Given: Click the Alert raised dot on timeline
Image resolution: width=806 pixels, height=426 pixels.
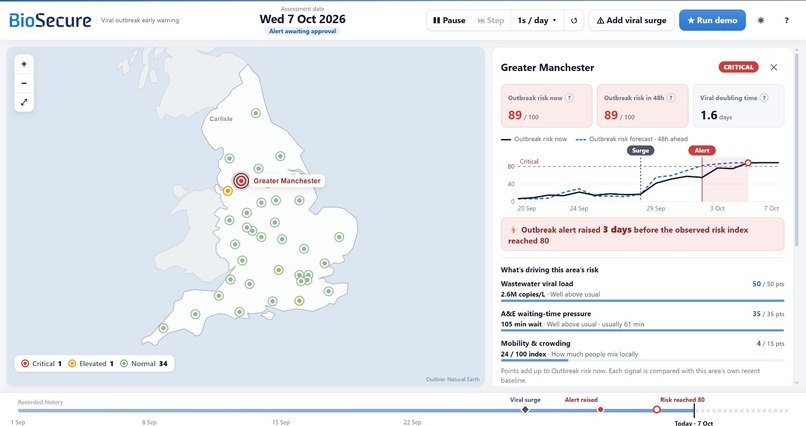Looking at the screenshot, I should pyautogui.click(x=600, y=410).
